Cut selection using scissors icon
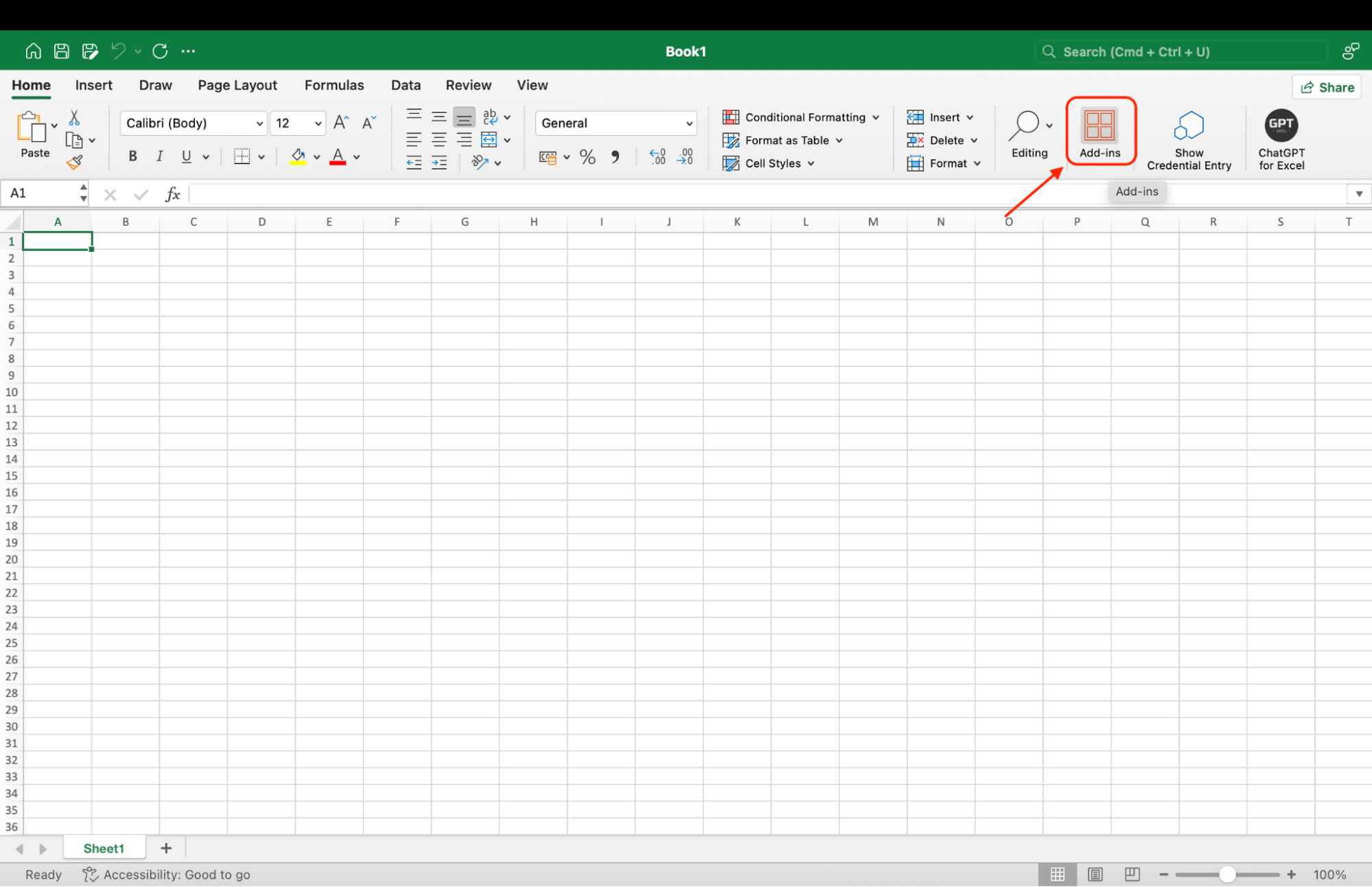This screenshot has height=887, width=1372. (74, 117)
